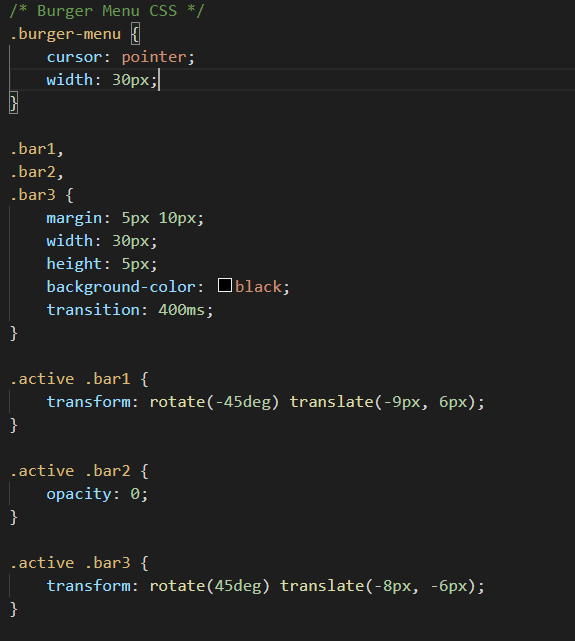Click 'rotate(-45deg)' transform function
The image size is (575, 641).
214,402
